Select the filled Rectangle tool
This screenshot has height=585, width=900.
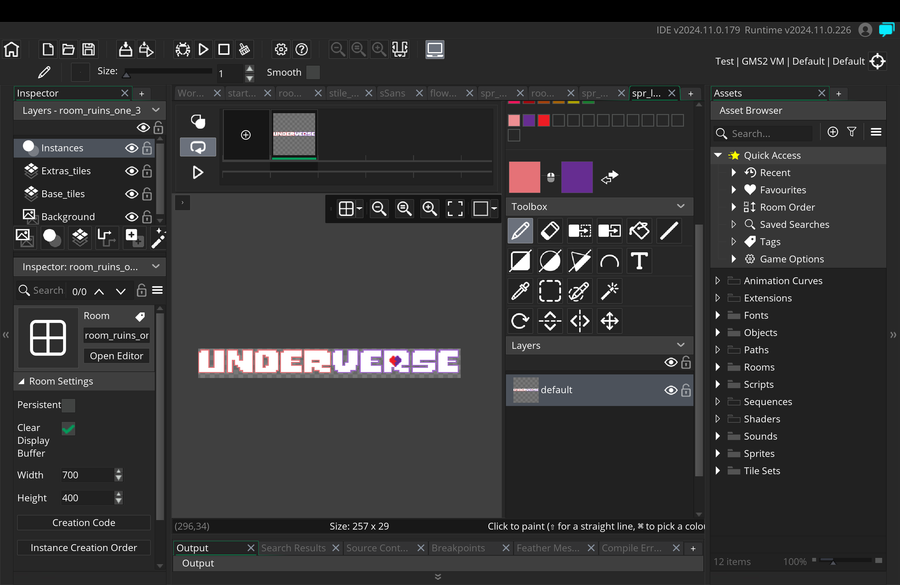520,261
